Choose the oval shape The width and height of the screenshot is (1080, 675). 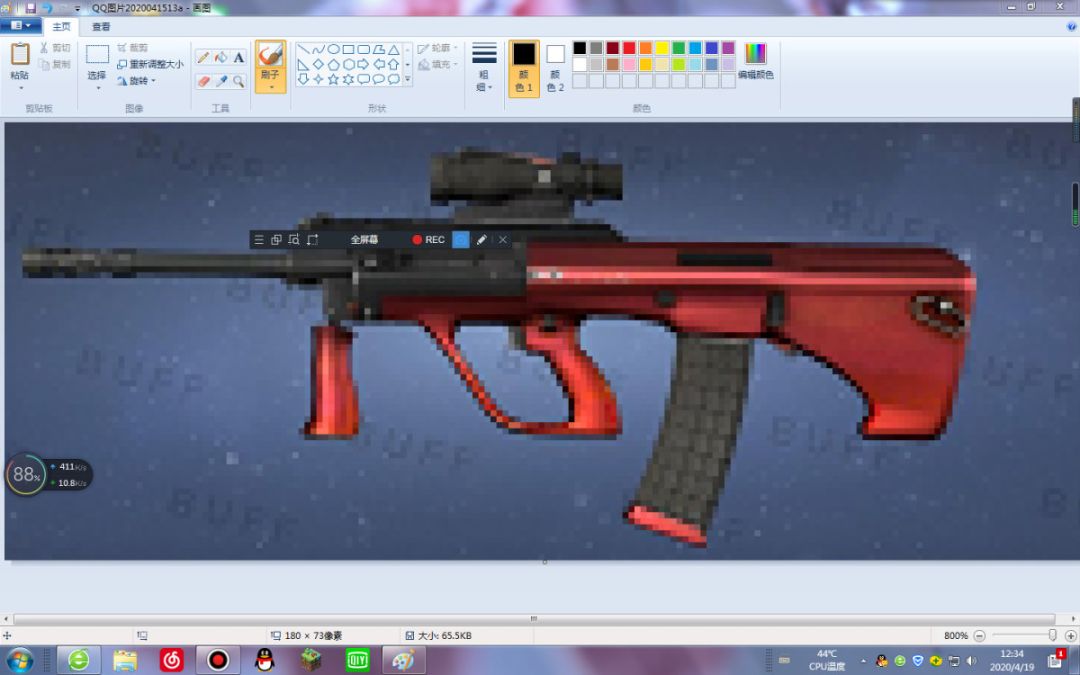333,50
